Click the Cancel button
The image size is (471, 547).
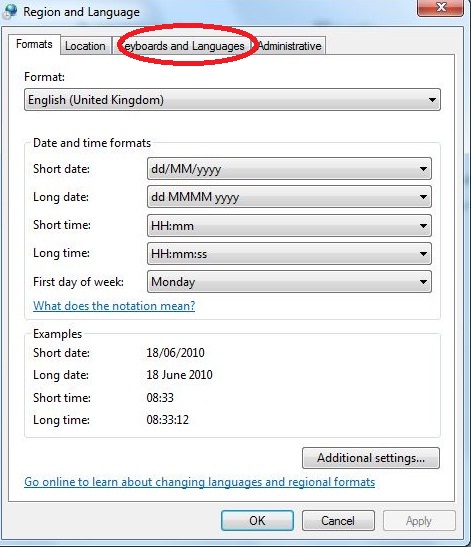[x=338, y=521]
